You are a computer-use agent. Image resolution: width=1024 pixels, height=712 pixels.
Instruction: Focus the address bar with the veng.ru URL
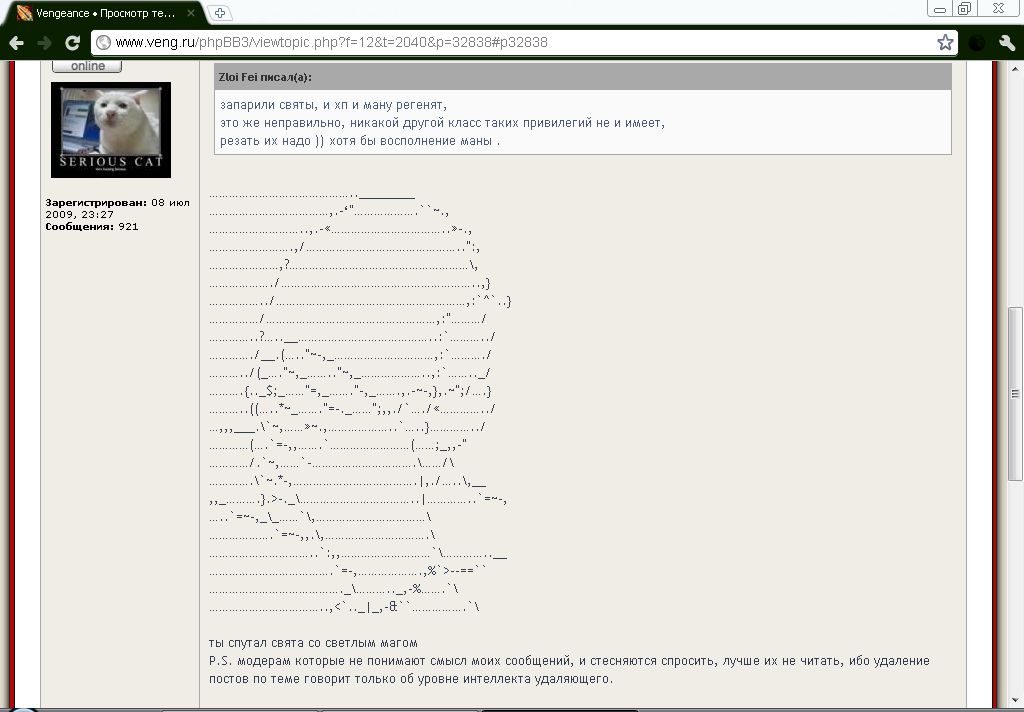522,43
